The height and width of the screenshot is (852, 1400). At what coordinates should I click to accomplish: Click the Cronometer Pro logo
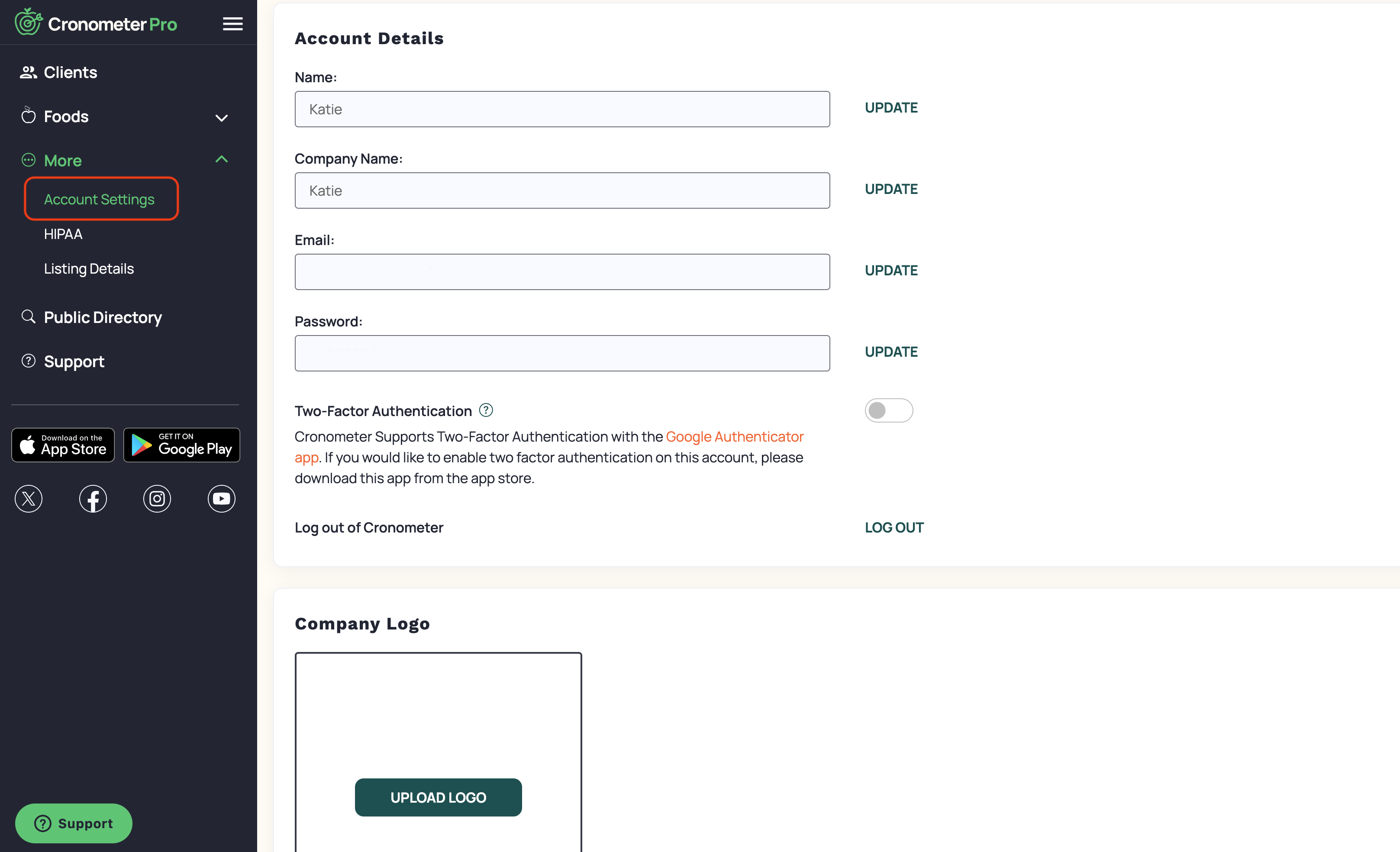pyautogui.click(x=96, y=23)
